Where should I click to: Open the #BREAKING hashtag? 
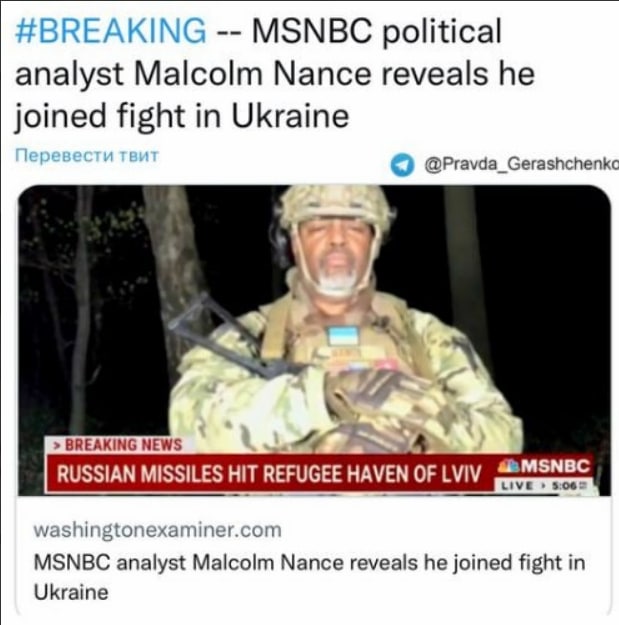coord(111,31)
